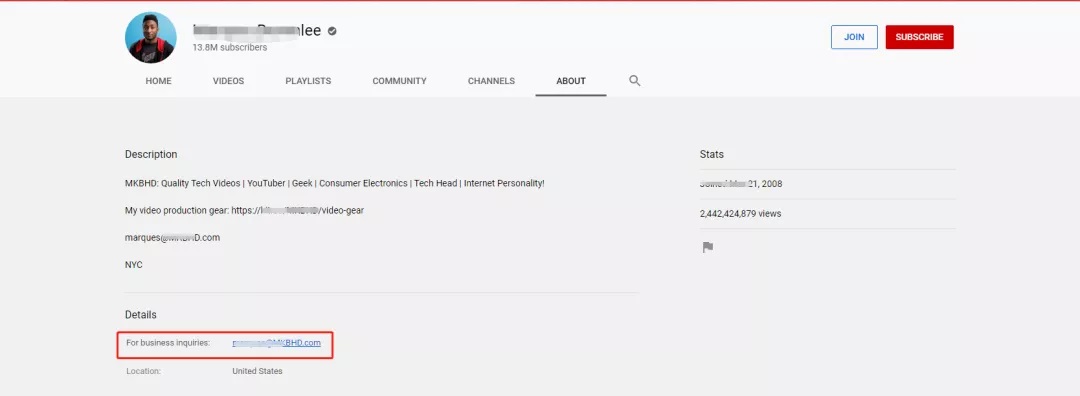Click the red SUBSCRIBE button

click(920, 37)
